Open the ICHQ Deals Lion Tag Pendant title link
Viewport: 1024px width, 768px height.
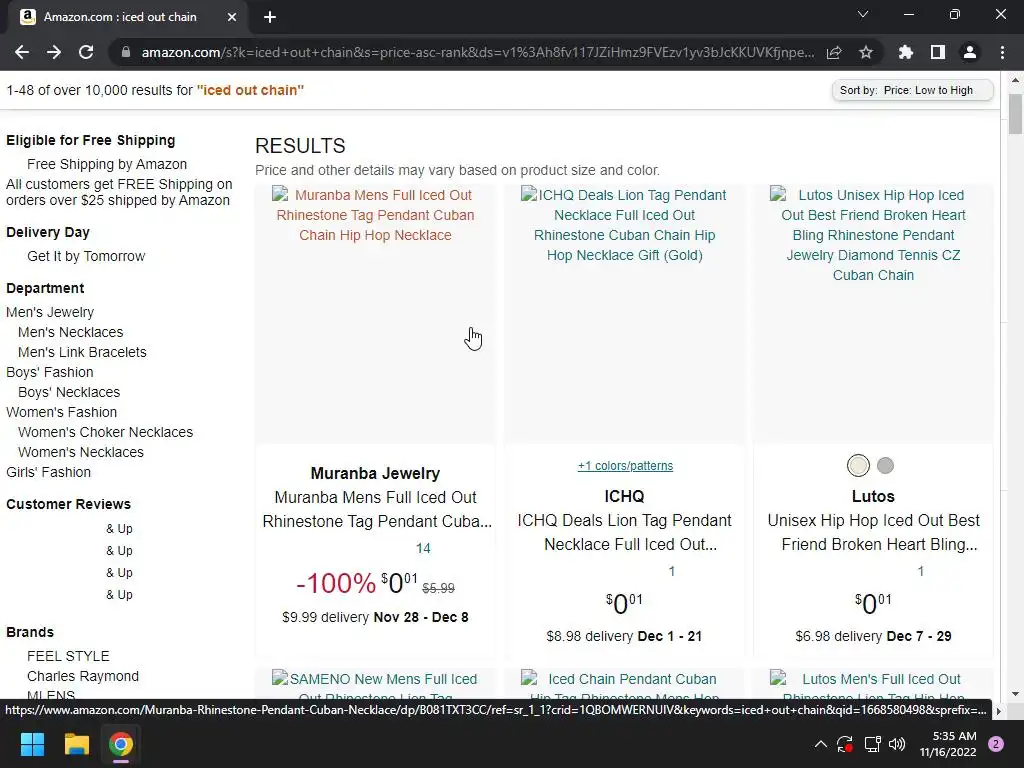[x=624, y=532]
